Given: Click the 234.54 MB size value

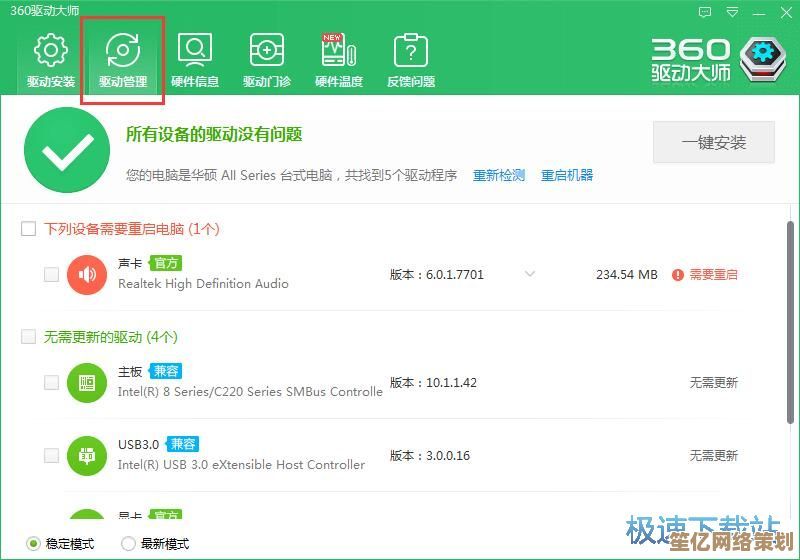Looking at the screenshot, I should coord(627,275).
